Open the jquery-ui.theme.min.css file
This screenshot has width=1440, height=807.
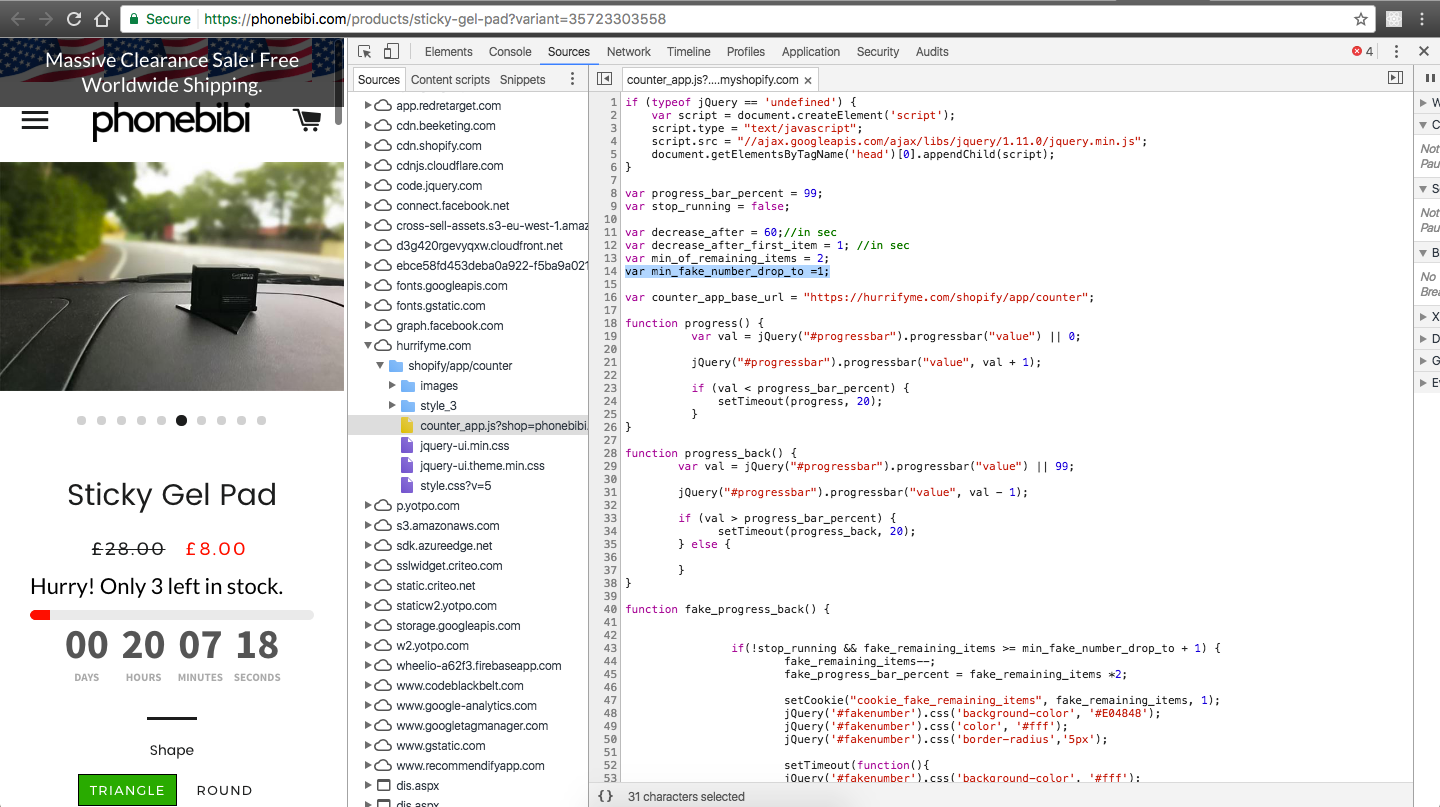tap(480, 466)
